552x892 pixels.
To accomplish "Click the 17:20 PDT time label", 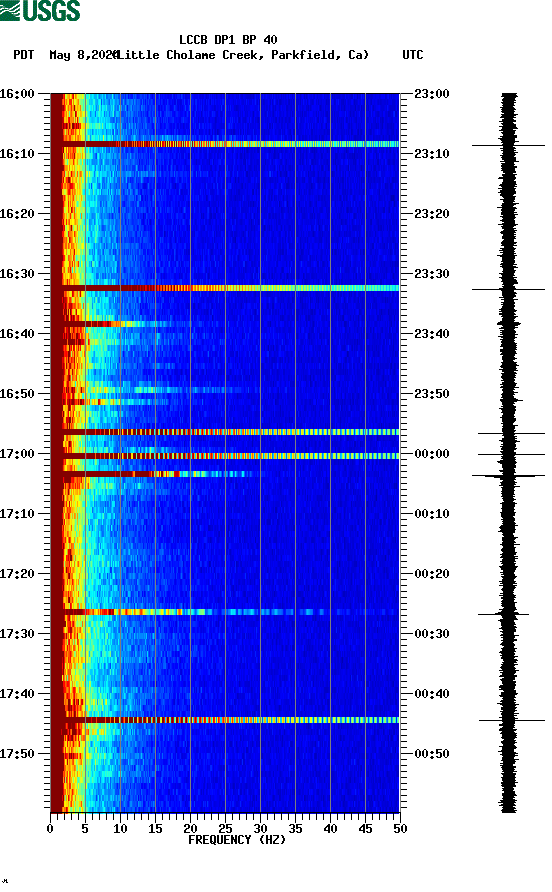I will point(17,573).
